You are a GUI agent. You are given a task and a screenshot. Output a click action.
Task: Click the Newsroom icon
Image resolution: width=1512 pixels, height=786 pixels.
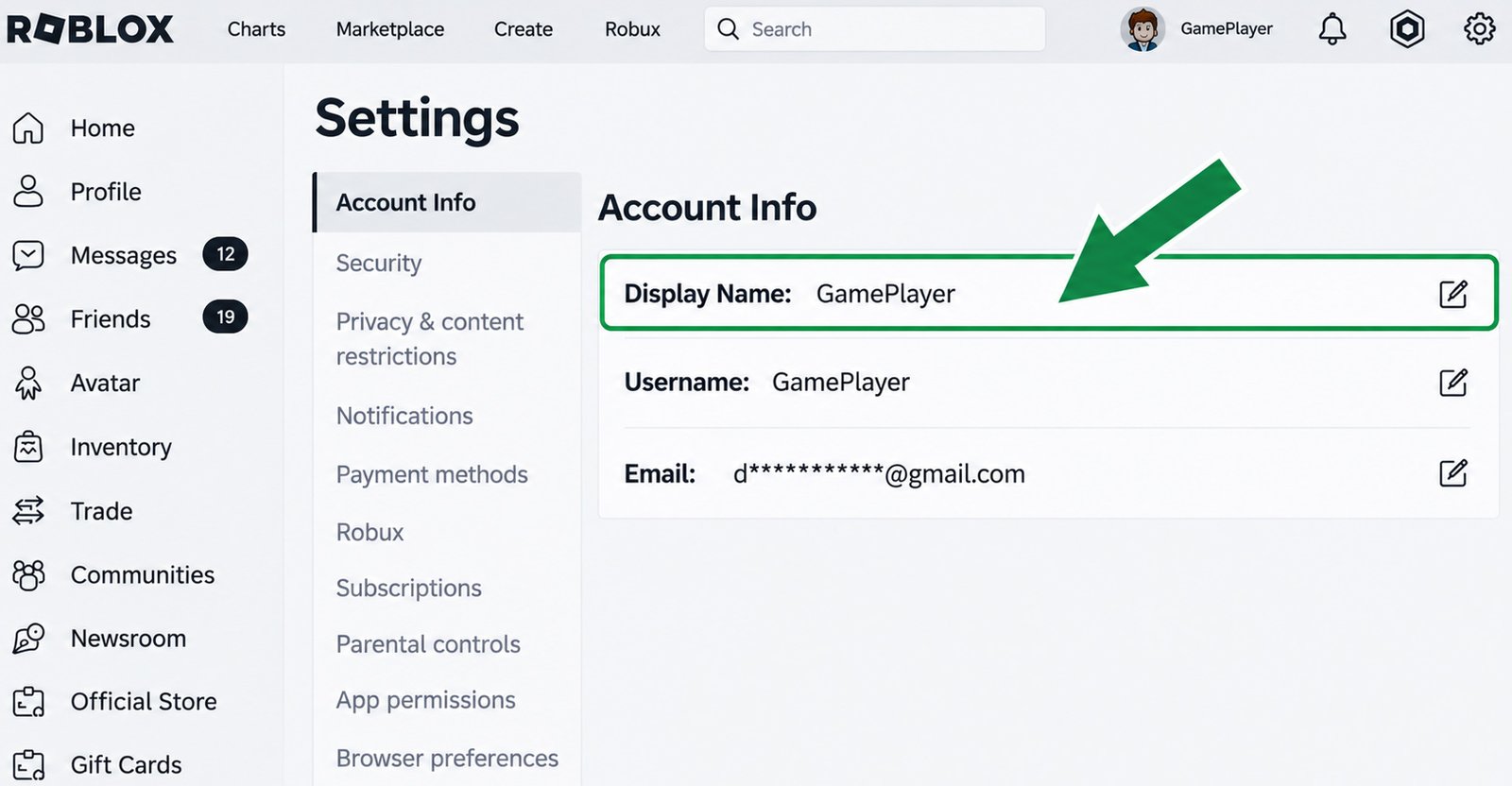pos(28,639)
